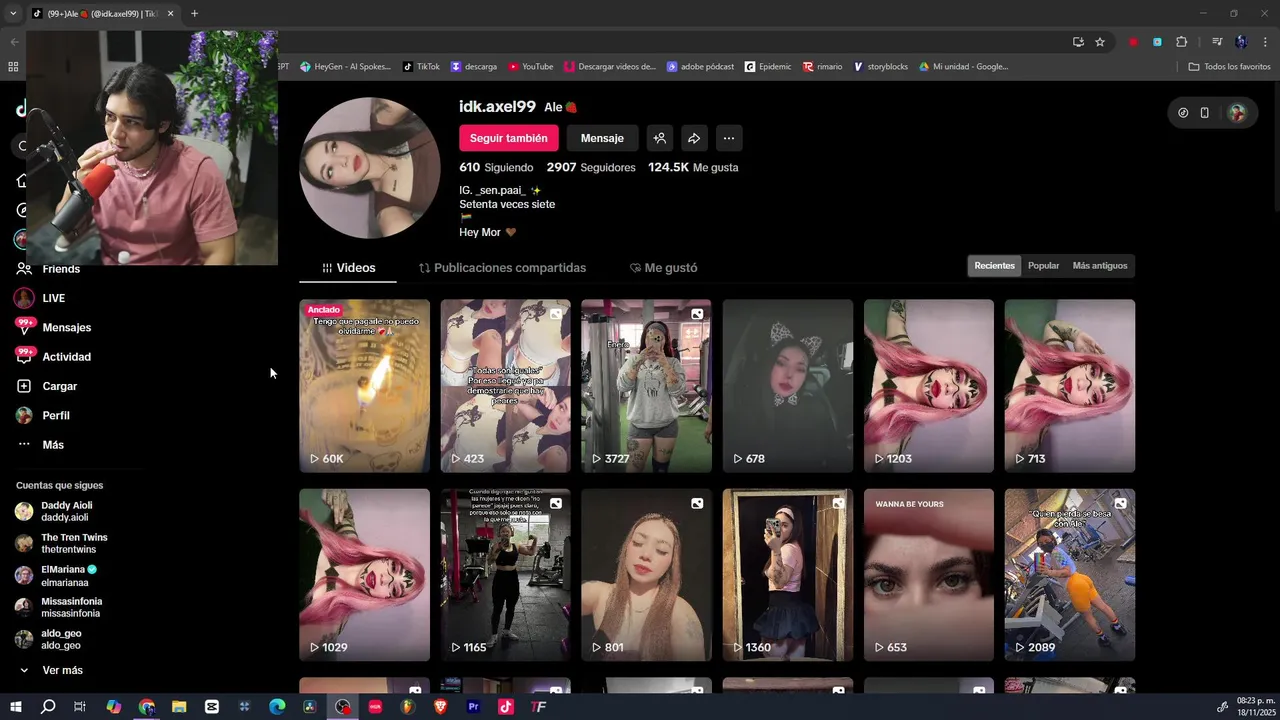This screenshot has width=1280, height=720.
Task: Open Todos los favoritos folder
Action: [x=1229, y=67]
